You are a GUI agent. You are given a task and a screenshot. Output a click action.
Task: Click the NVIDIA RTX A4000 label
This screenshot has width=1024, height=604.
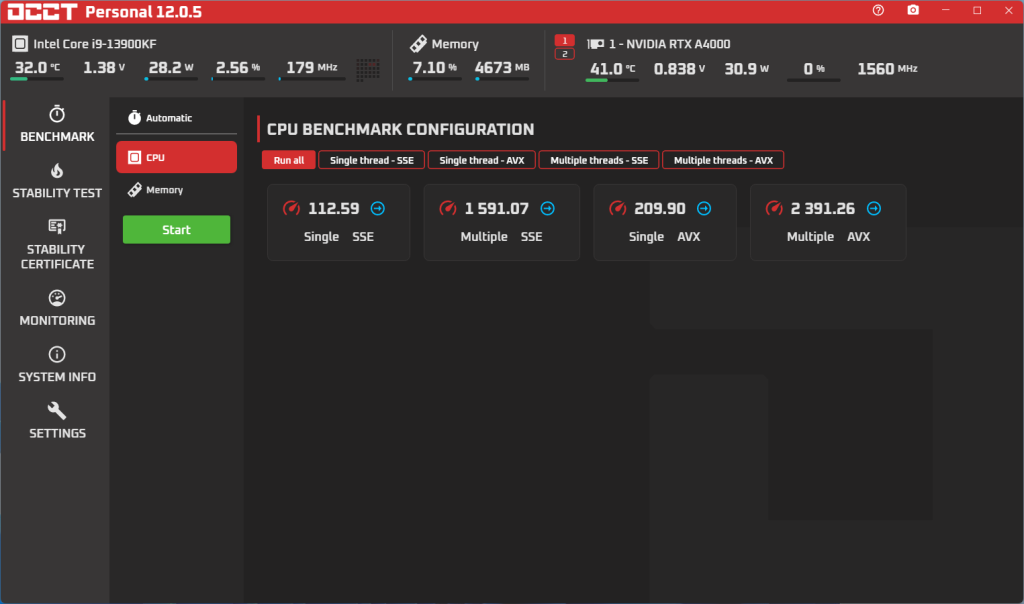pos(669,44)
